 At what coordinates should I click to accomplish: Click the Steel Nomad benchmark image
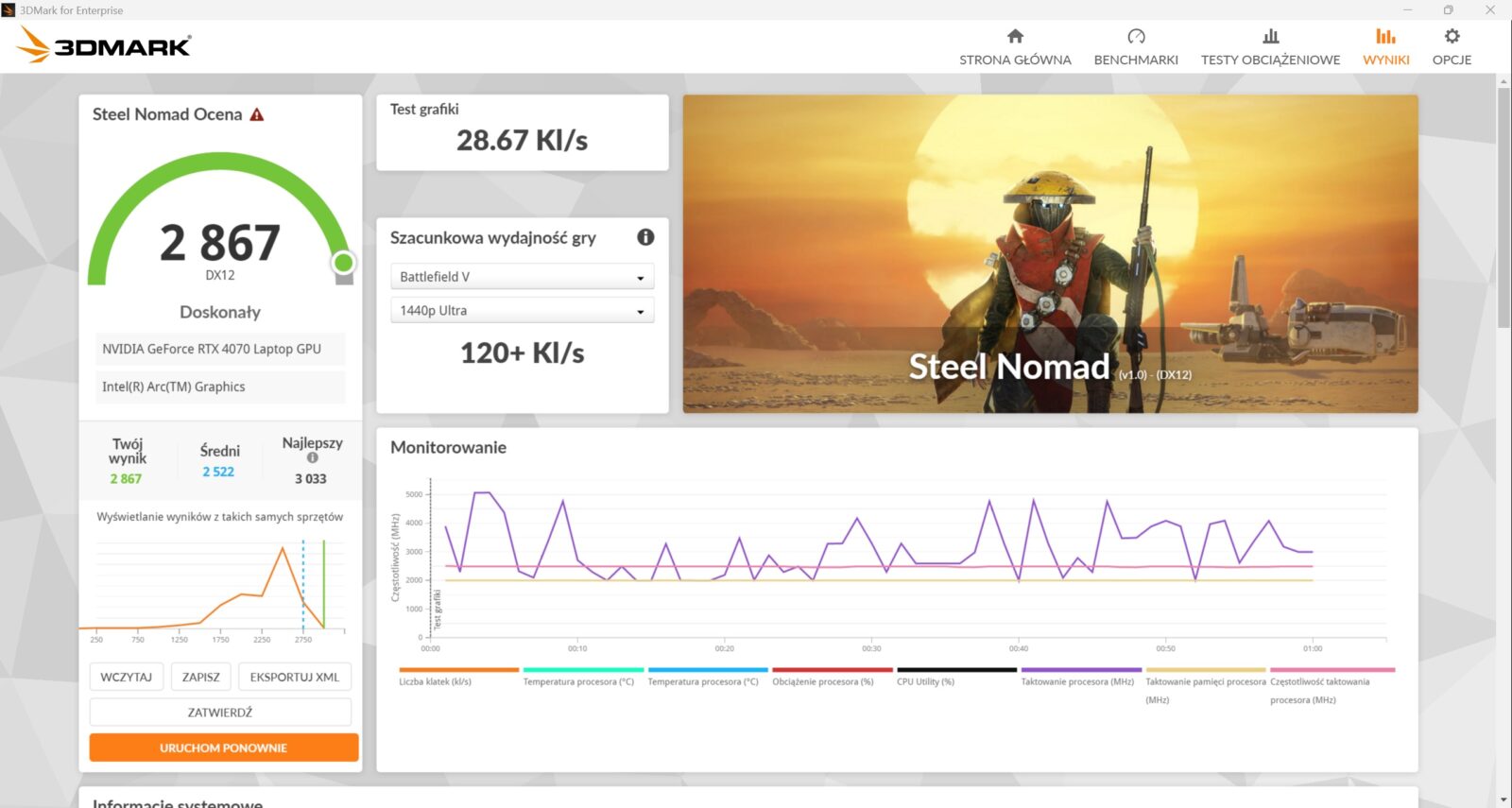[x=1050, y=253]
